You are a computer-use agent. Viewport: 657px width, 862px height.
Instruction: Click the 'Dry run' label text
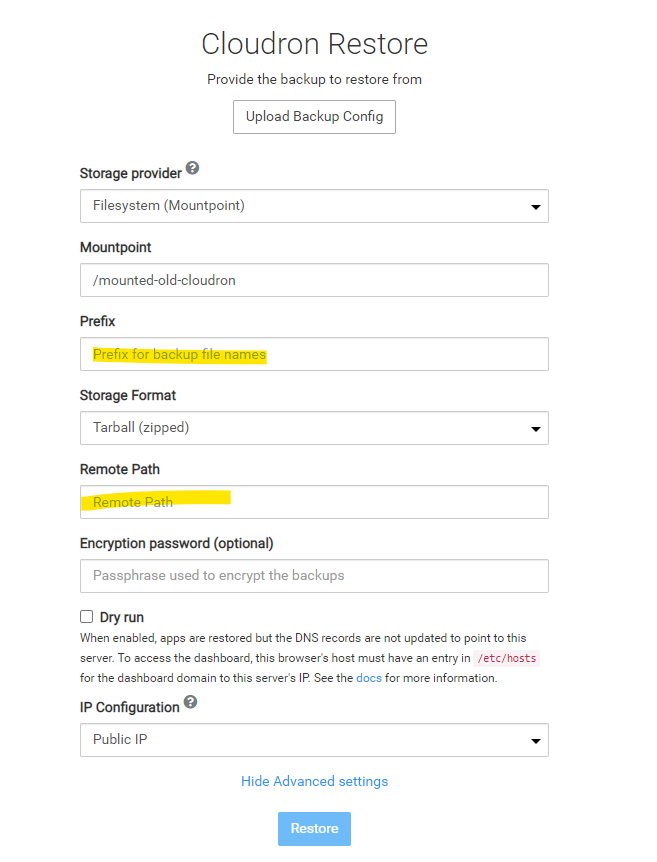point(122,617)
